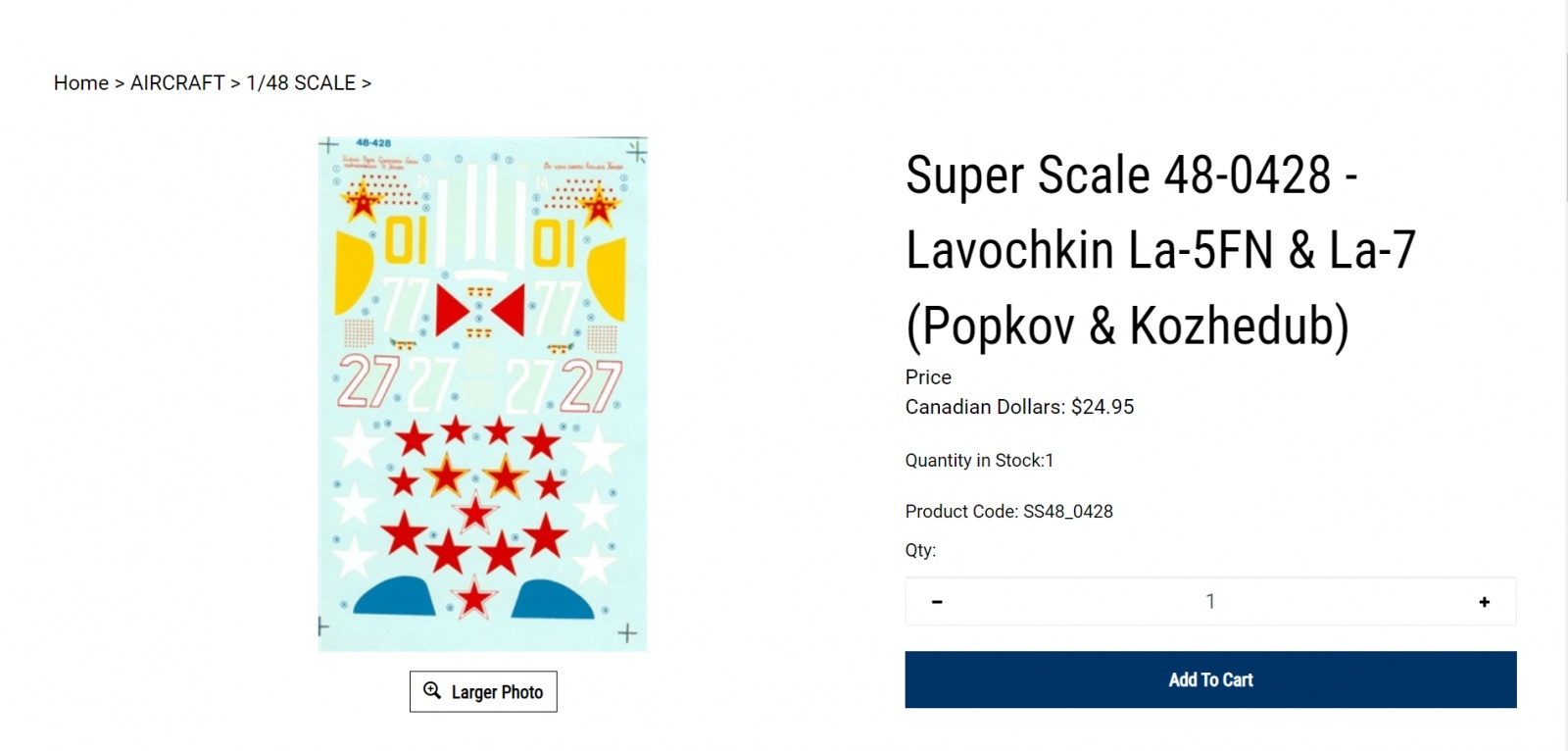Open the Larger Photo view
Image resolution: width=1568 pixels, height=751 pixels.
[483, 692]
